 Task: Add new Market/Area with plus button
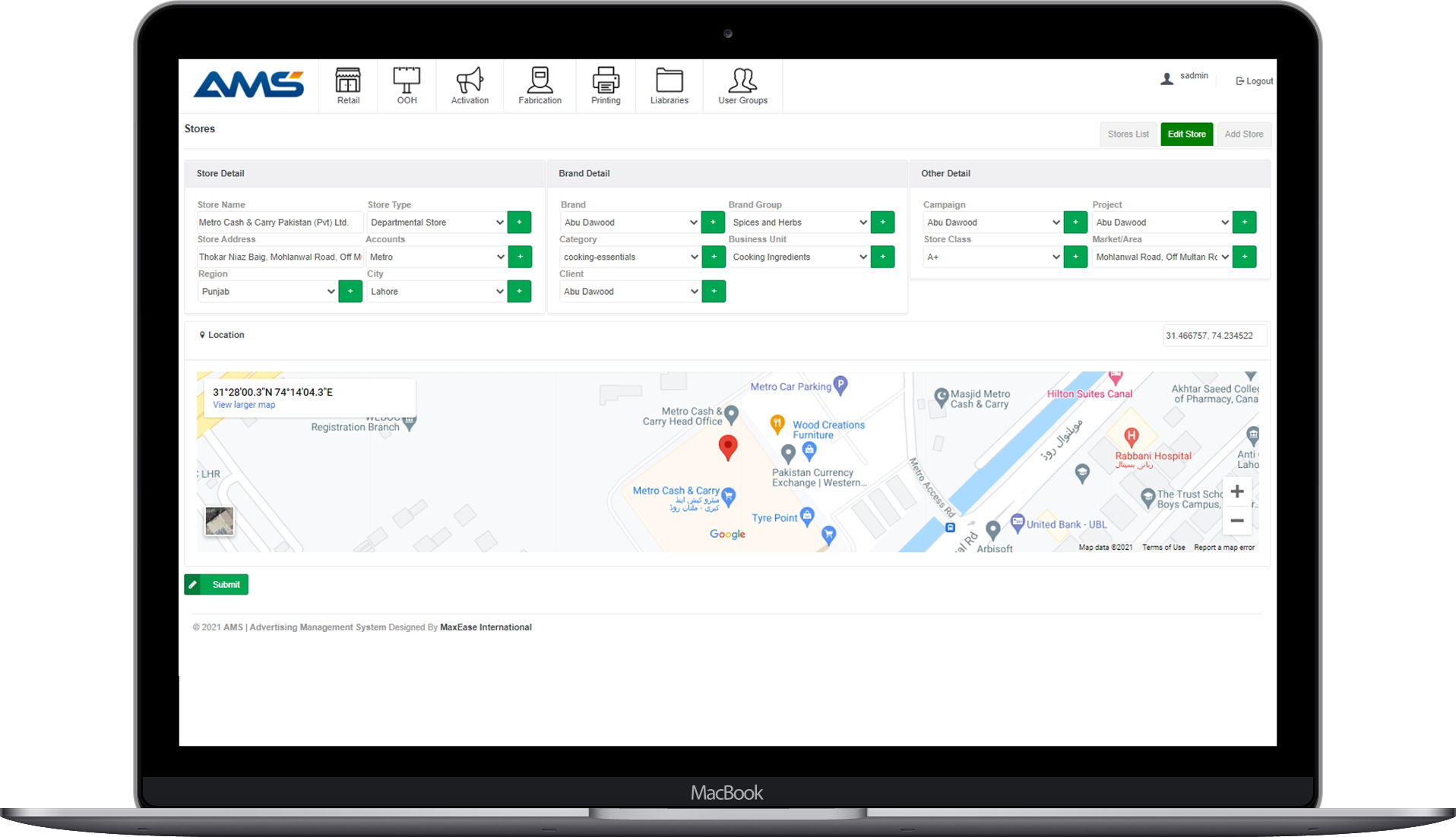[x=1244, y=257]
